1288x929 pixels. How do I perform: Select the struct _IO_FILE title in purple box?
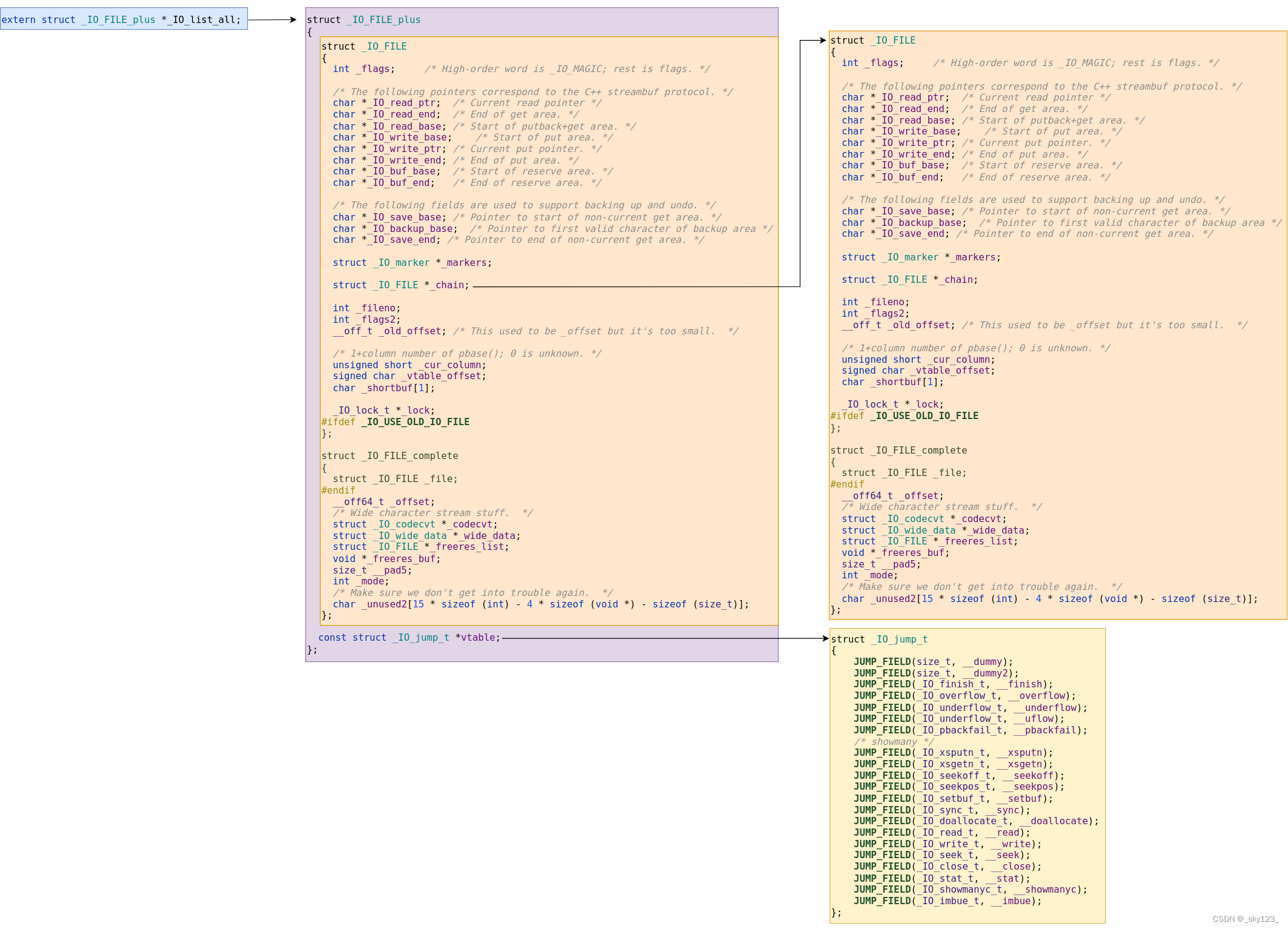coord(363,46)
